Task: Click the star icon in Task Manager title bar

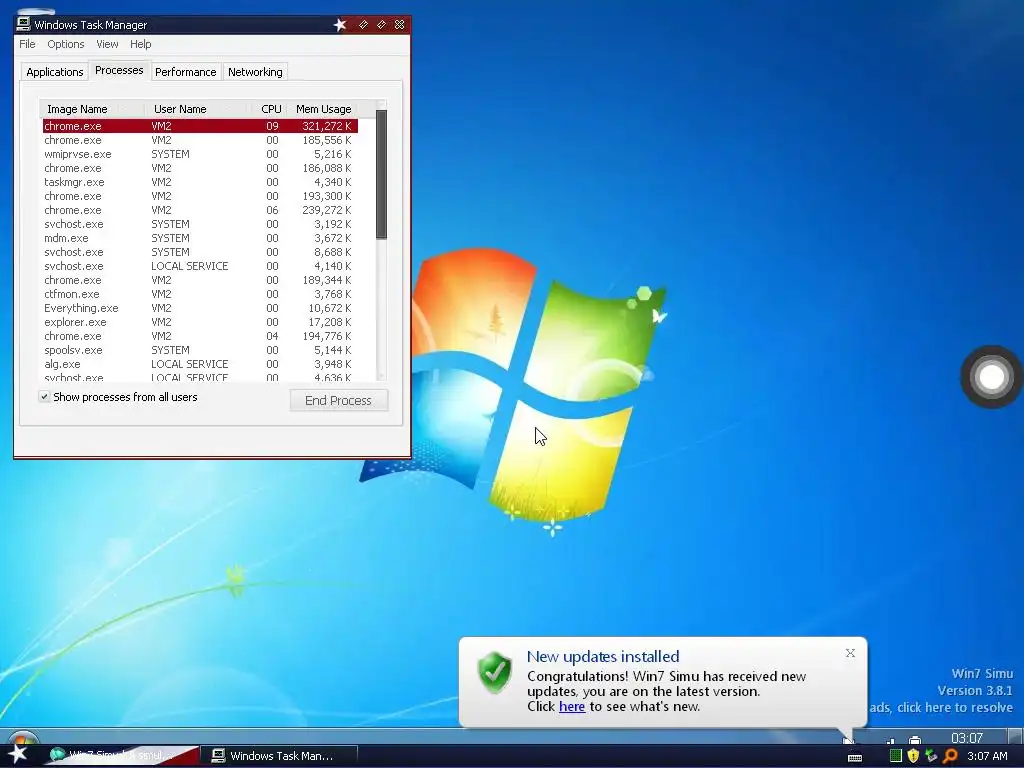Action: tap(340, 25)
